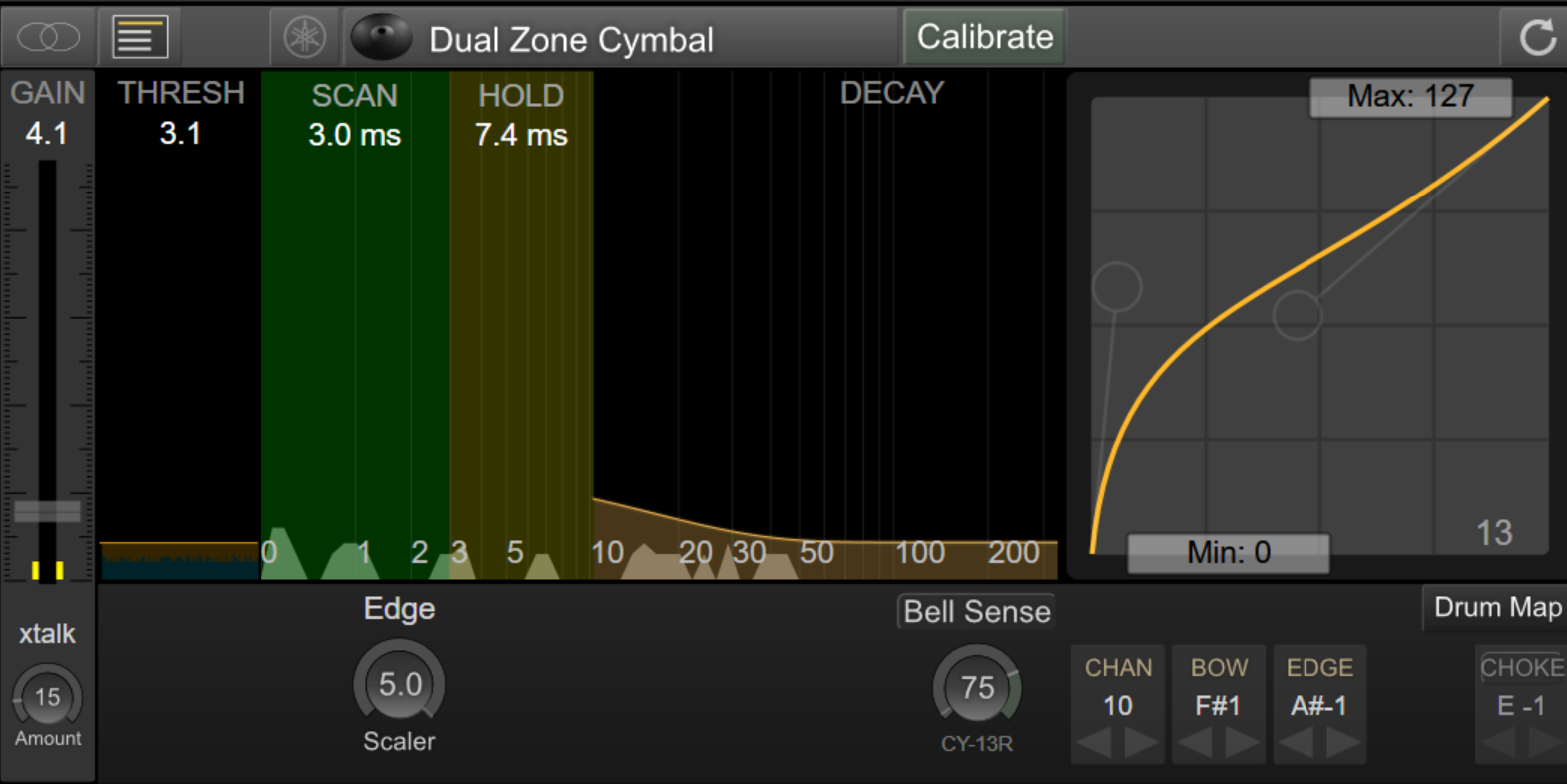
Task: Increase EDGE note with right arrow
Action: tap(1342, 743)
